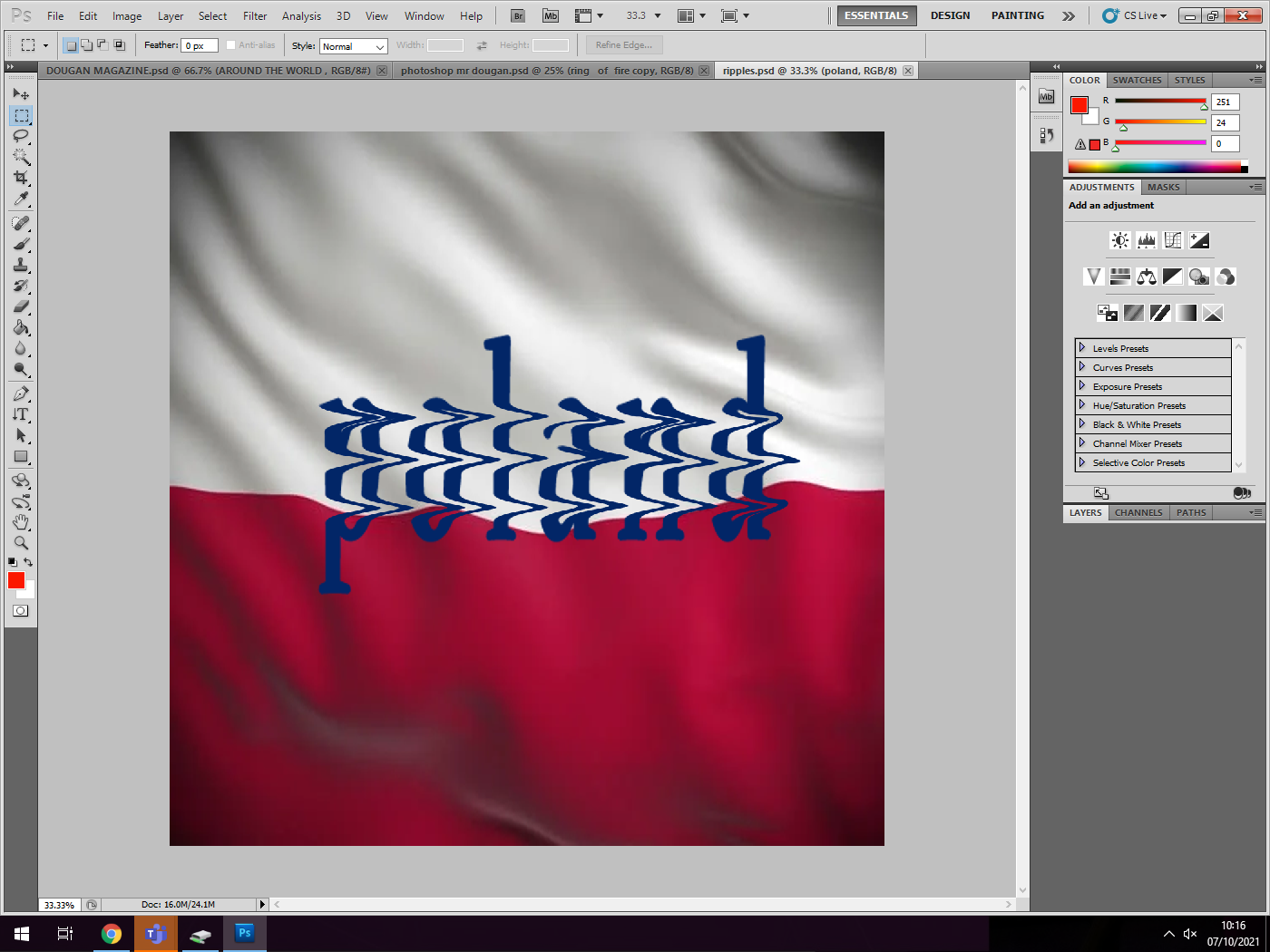Select the Brush tool
The width and height of the screenshot is (1270, 952).
(21, 244)
